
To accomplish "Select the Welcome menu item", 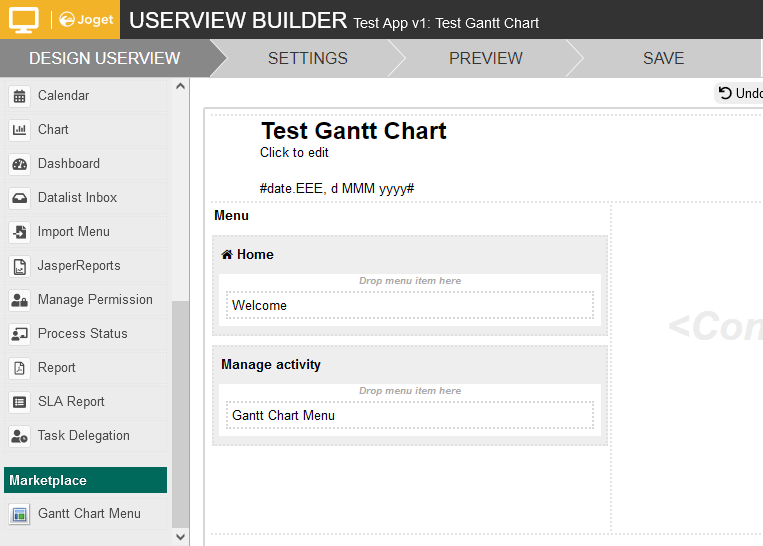I will pos(409,305).
